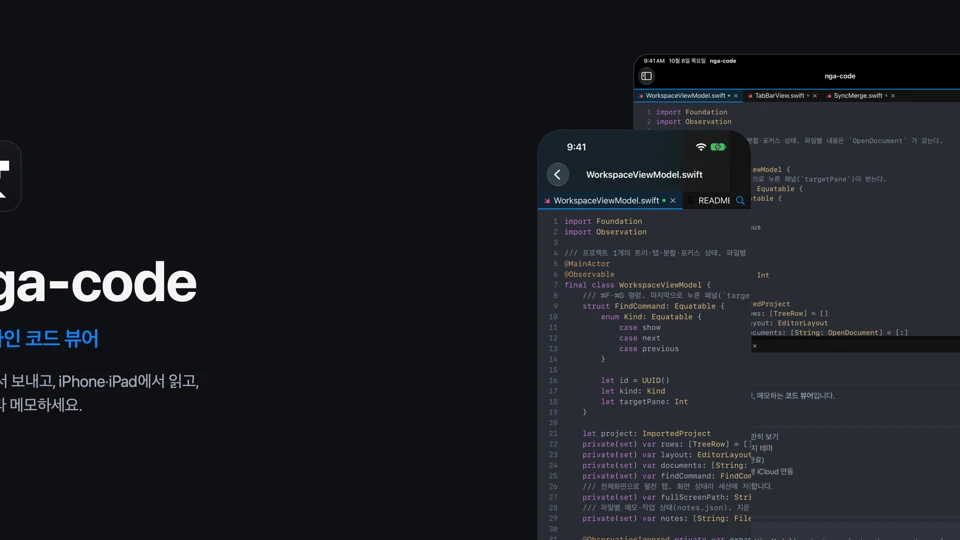The image size is (960, 540).
Task: Close the lower split pane tab on iPad
Action: (x=754, y=346)
